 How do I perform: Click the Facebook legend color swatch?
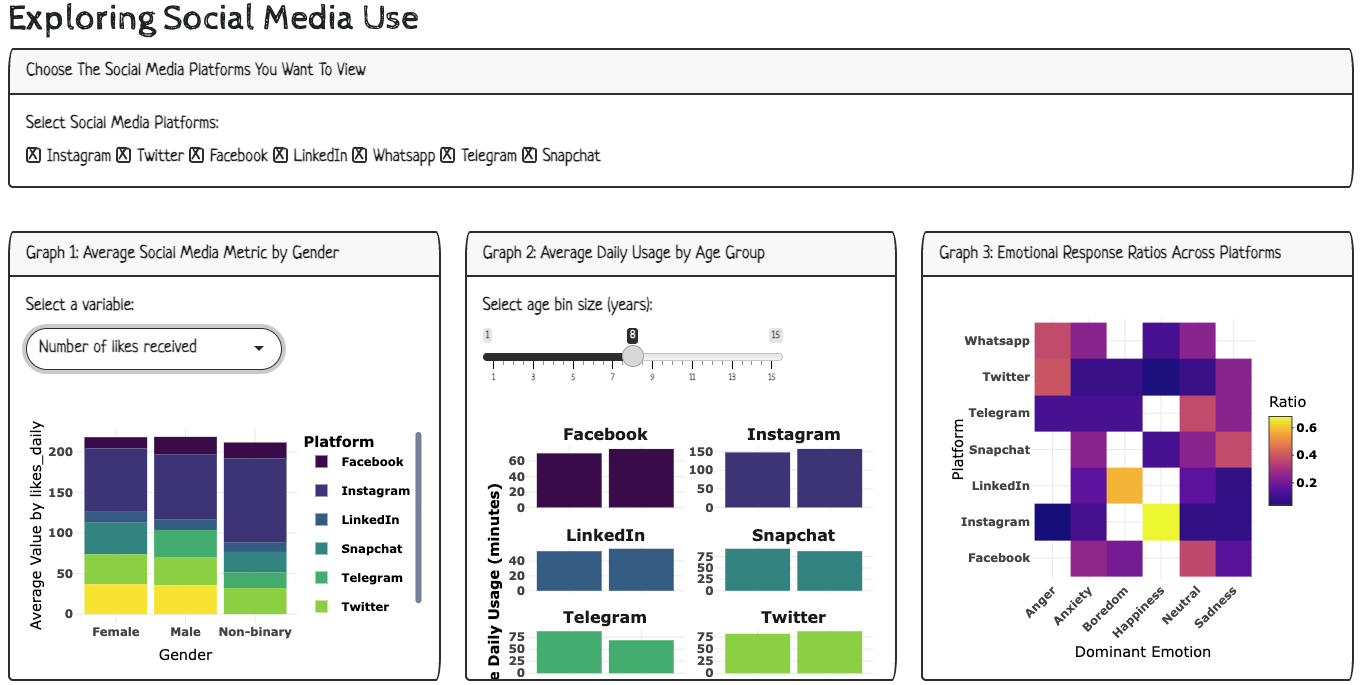point(322,462)
